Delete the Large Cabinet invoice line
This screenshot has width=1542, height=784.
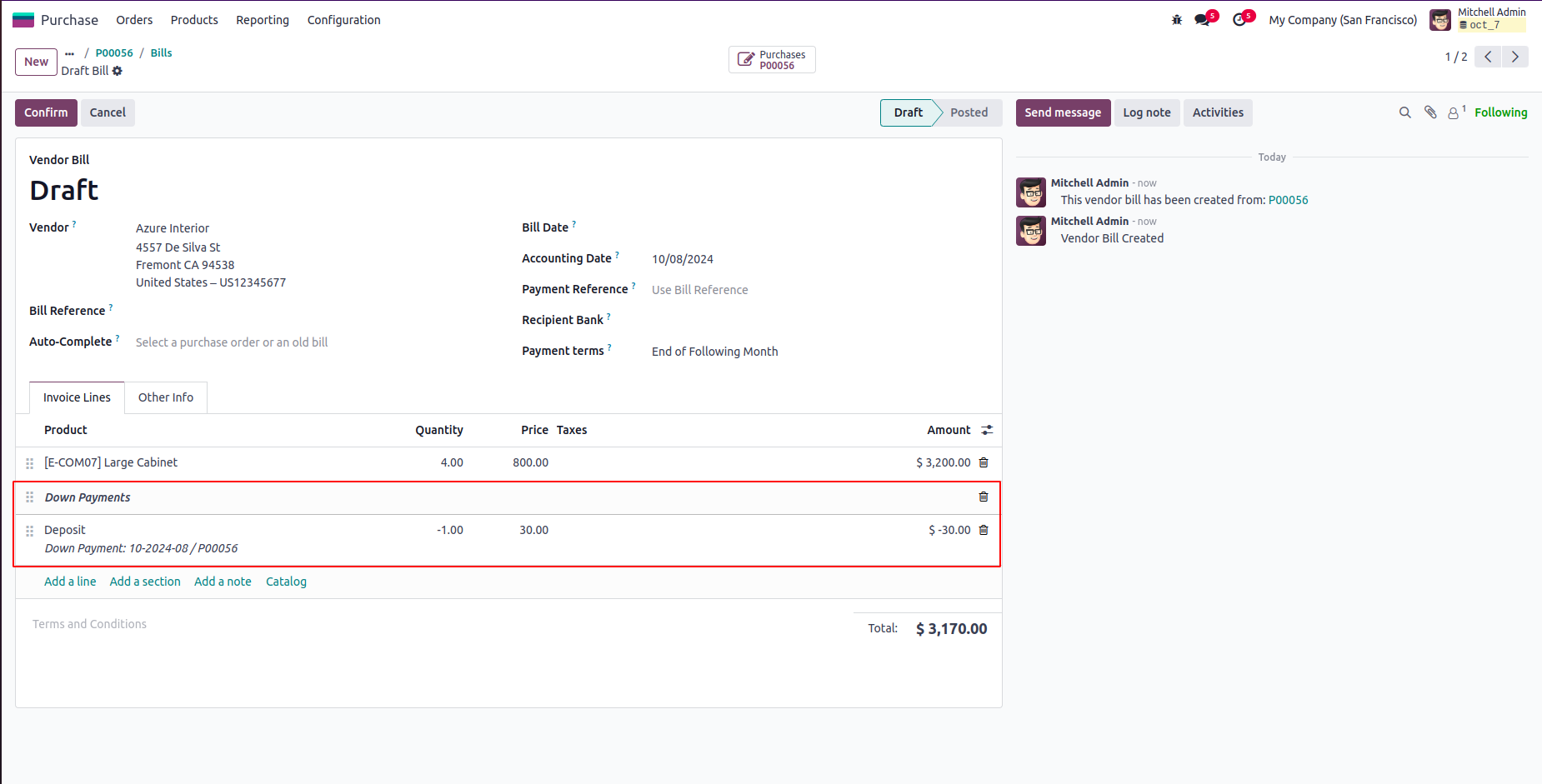click(x=984, y=462)
